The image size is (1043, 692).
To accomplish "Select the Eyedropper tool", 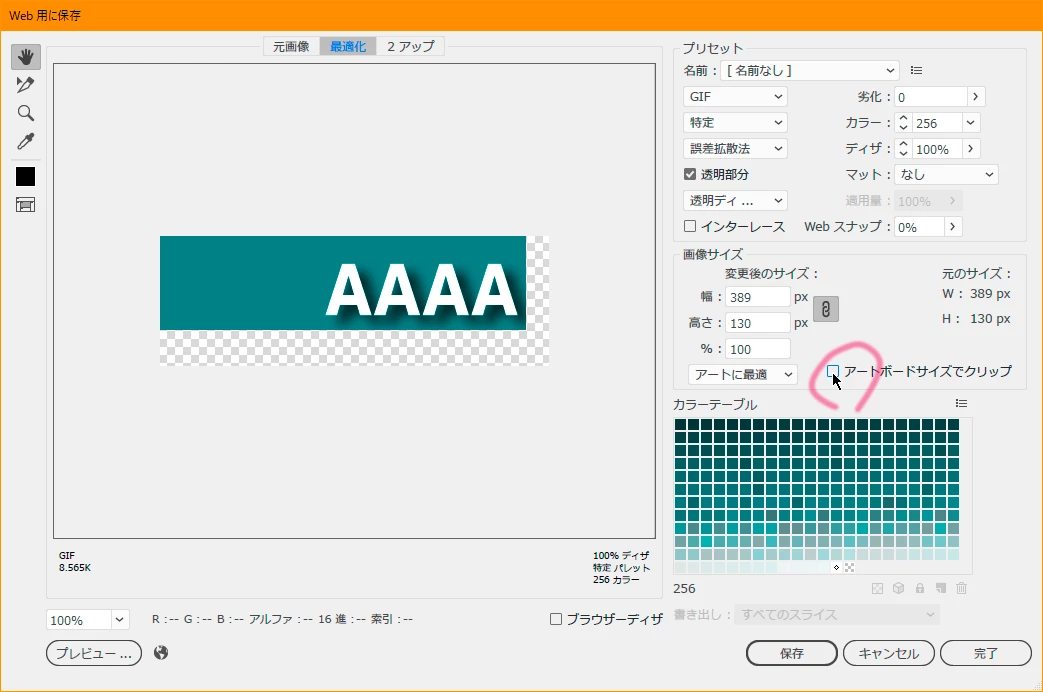I will (x=25, y=141).
